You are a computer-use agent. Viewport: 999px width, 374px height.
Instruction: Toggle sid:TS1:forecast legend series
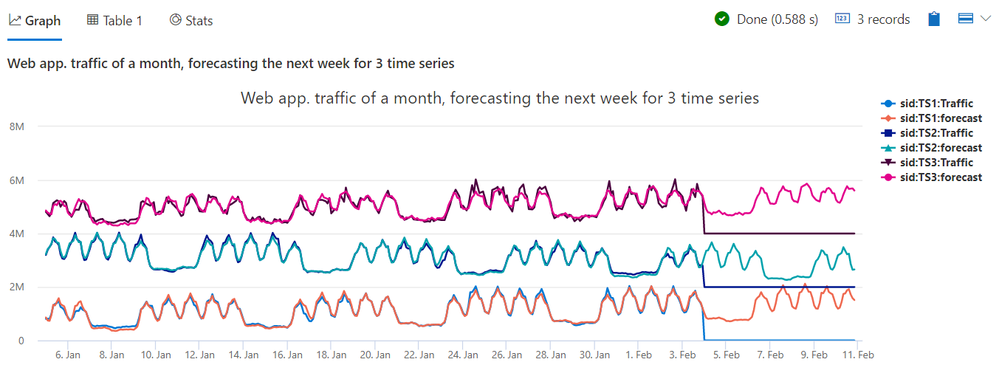[x=931, y=118]
